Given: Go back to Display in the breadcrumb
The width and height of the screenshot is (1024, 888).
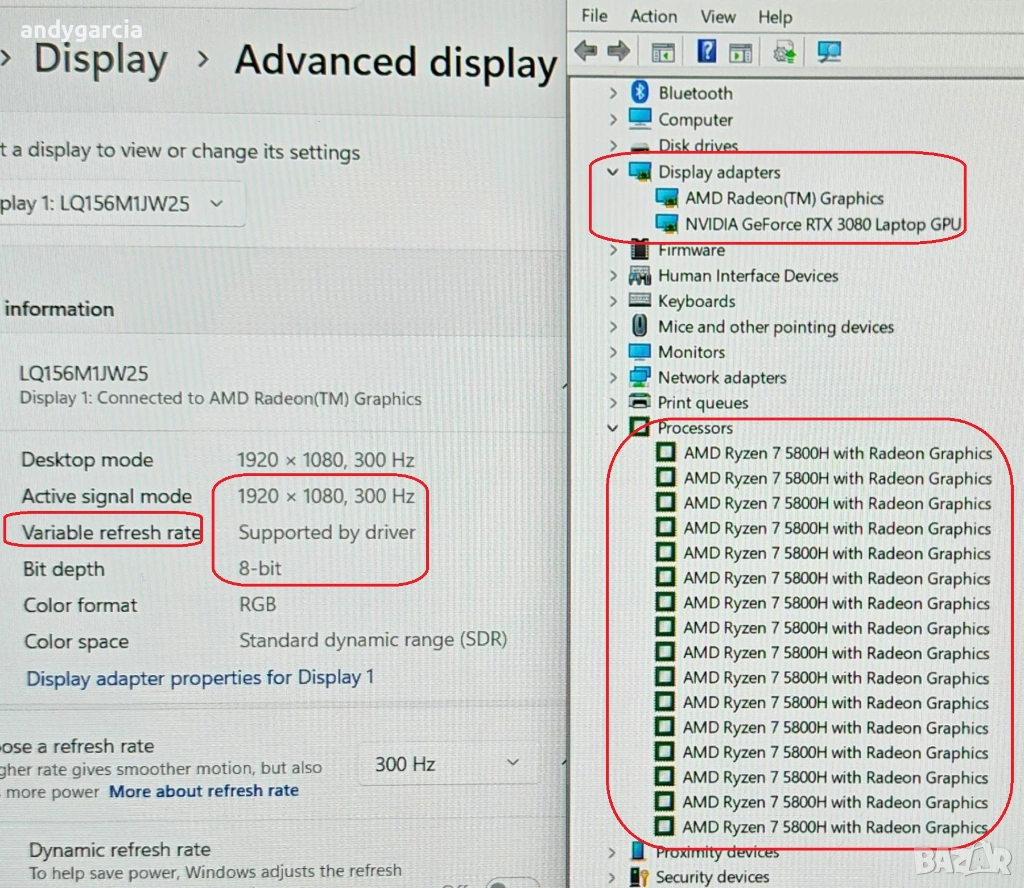Looking at the screenshot, I should [x=100, y=60].
